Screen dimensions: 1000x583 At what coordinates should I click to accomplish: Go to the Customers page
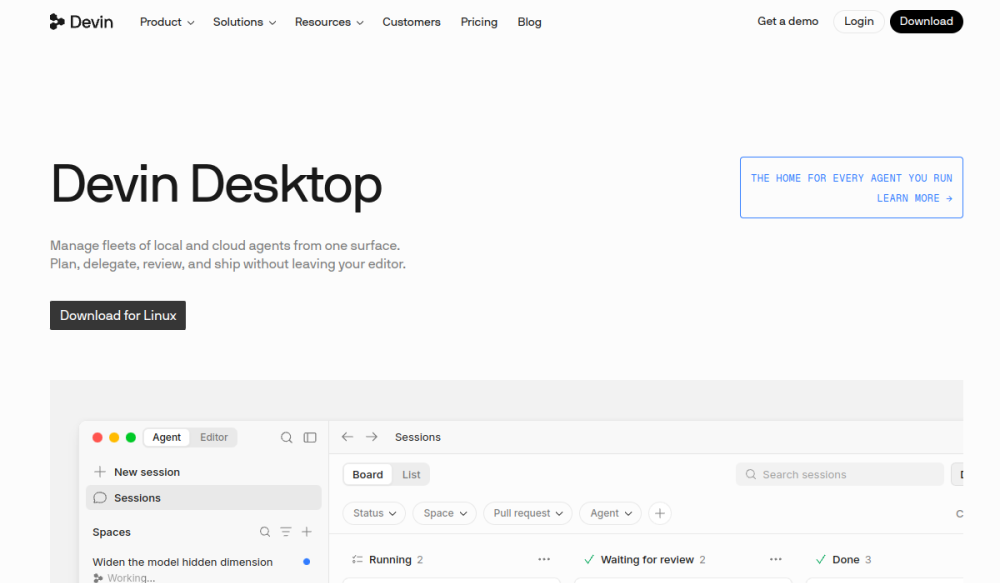tap(411, 22)
